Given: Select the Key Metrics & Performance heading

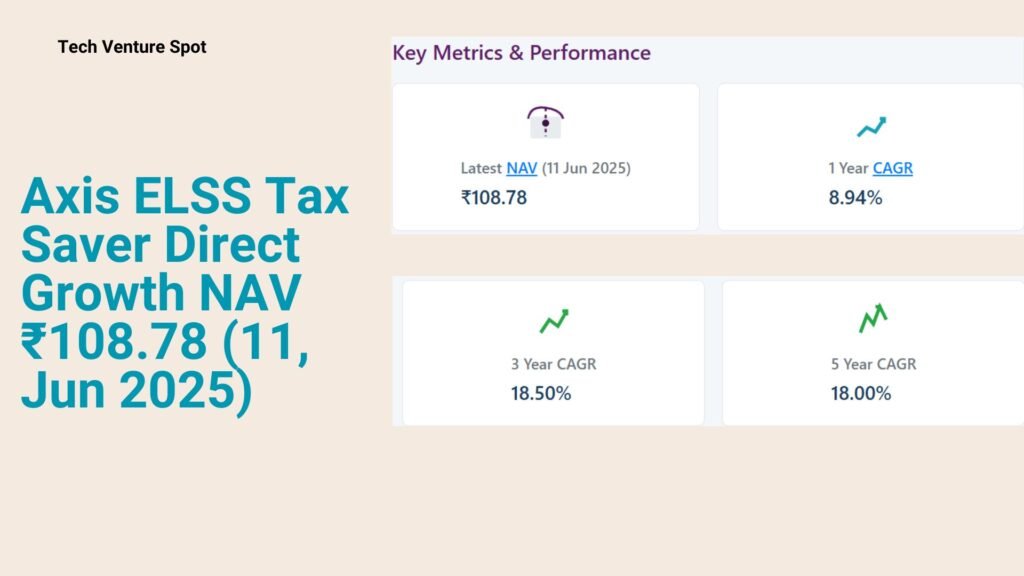Looking at the screenshot, I should (522, 53).
